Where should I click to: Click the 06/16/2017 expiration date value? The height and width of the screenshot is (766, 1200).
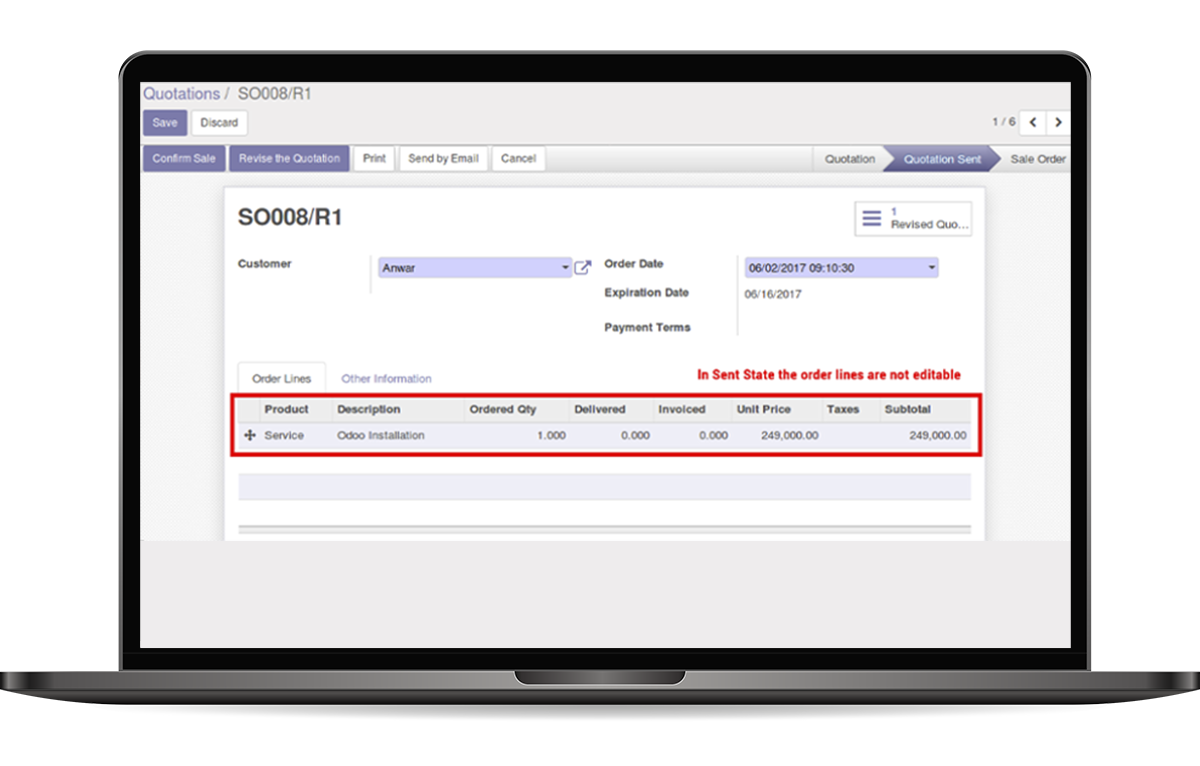coord(773,295)
